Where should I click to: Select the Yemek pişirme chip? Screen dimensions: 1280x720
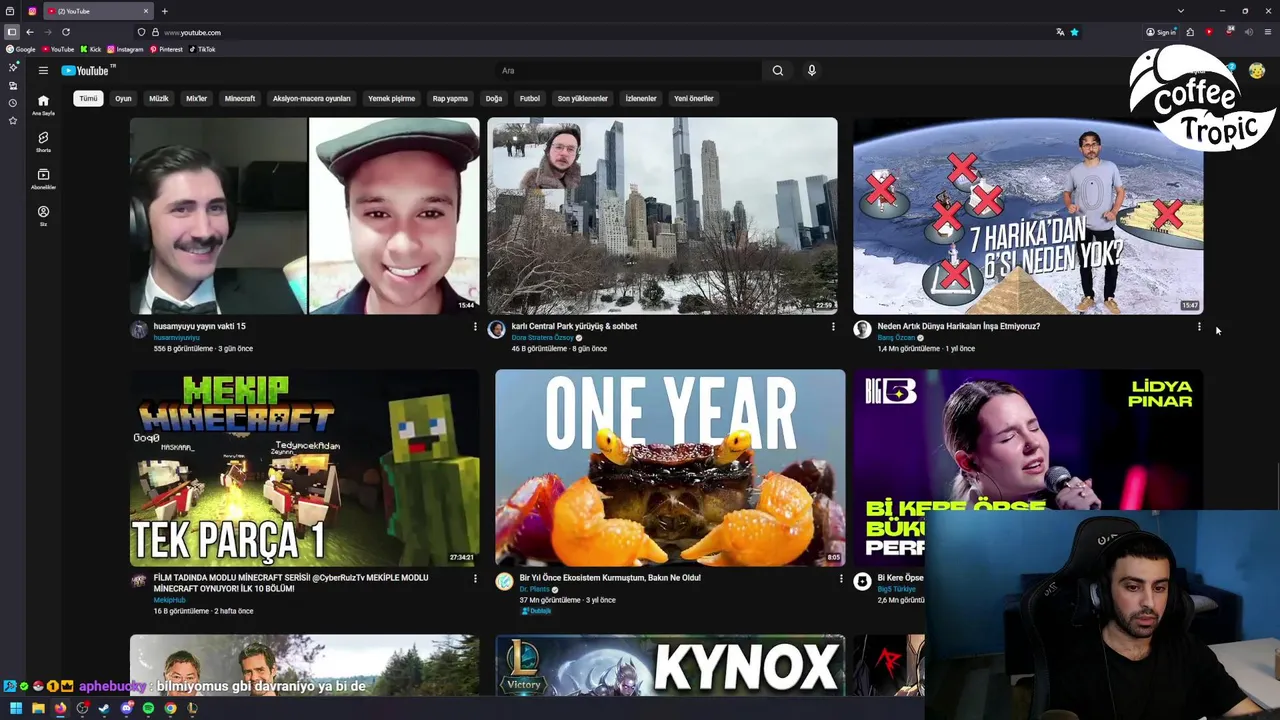[391, 98]
